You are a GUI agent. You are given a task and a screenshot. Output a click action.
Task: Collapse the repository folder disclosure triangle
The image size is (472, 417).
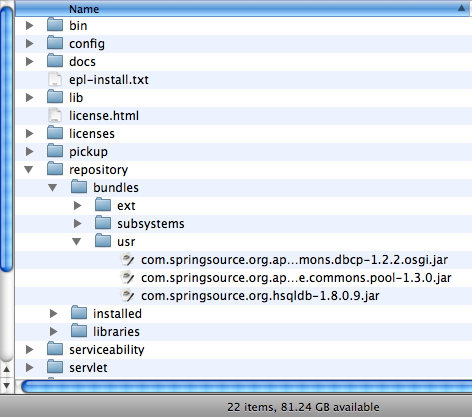[29, 170]
